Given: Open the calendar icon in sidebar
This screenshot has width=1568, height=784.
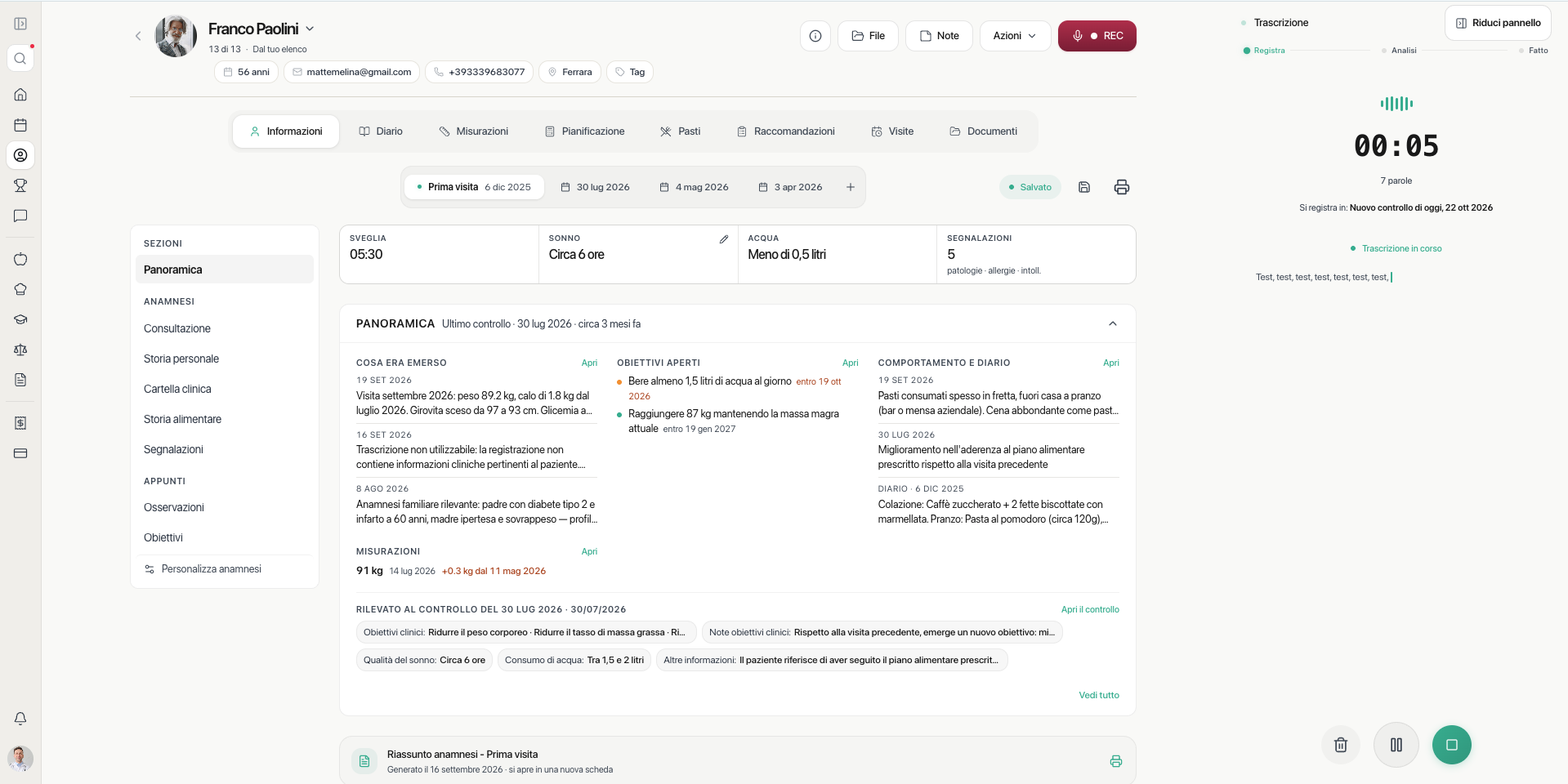Looking at the screenshot, I should 20,125.
